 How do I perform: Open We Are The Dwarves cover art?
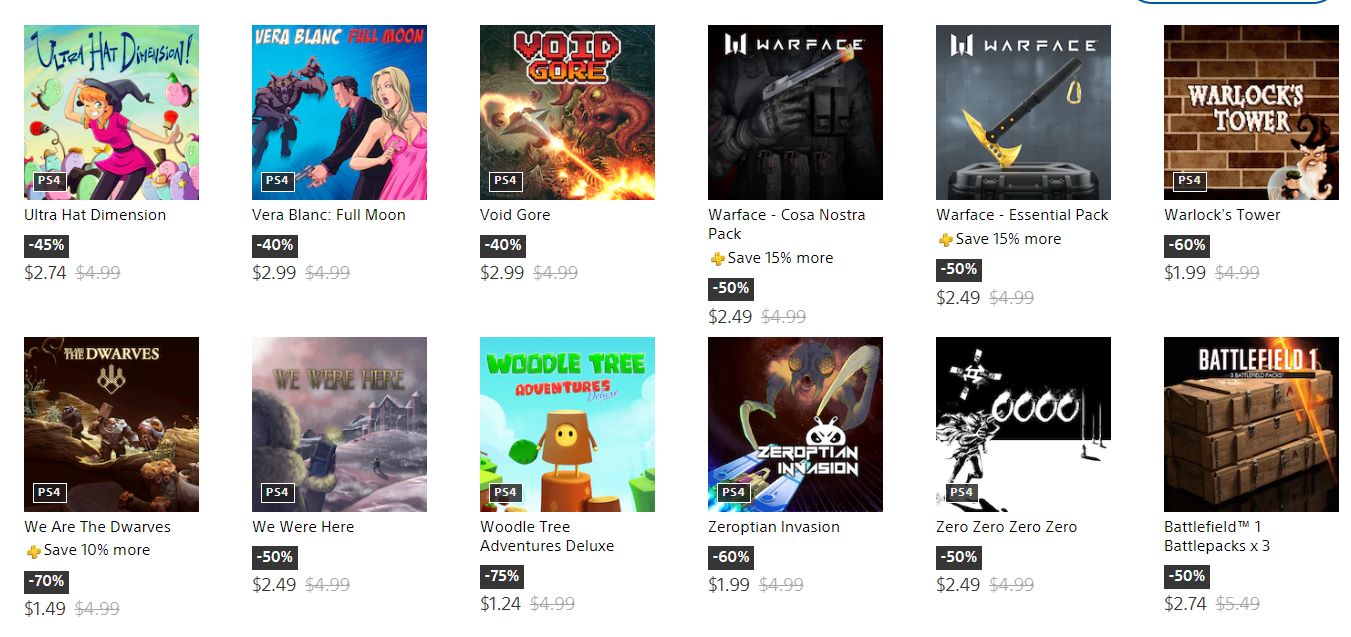tap(111, 424)
